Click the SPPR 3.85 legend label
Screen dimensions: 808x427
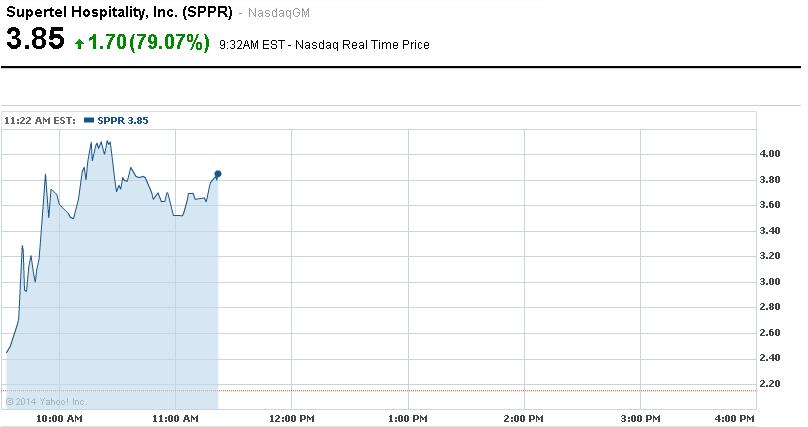coord(123,120)
